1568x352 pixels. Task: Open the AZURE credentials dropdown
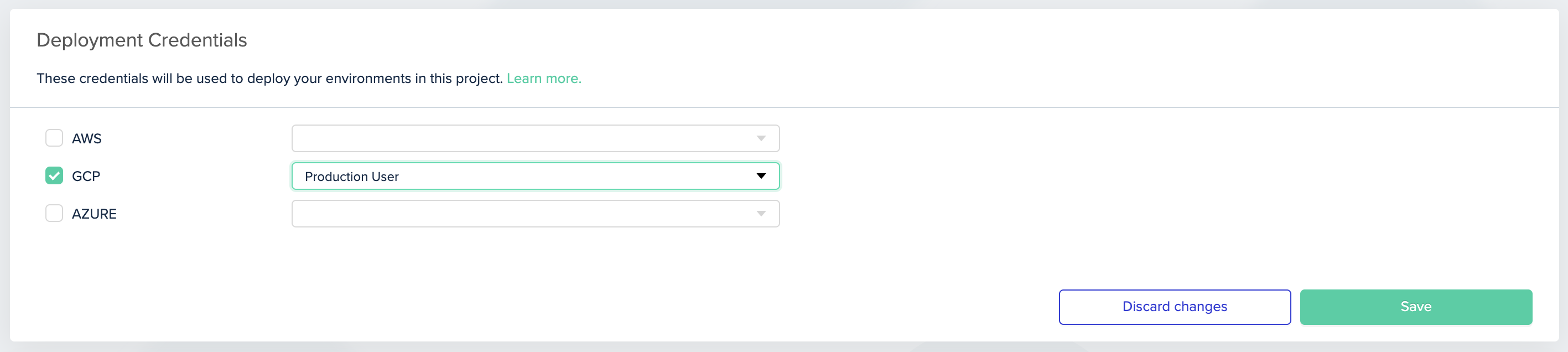pyautogui.click(x=536, y=213)
